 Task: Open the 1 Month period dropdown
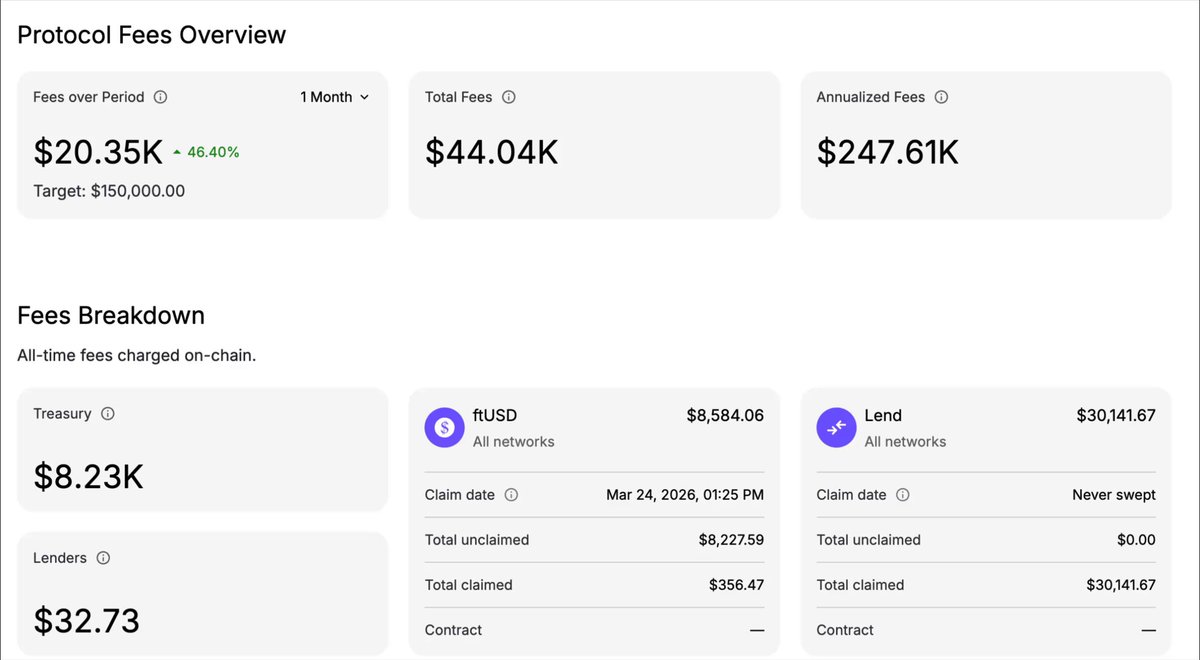coord(335,97)
